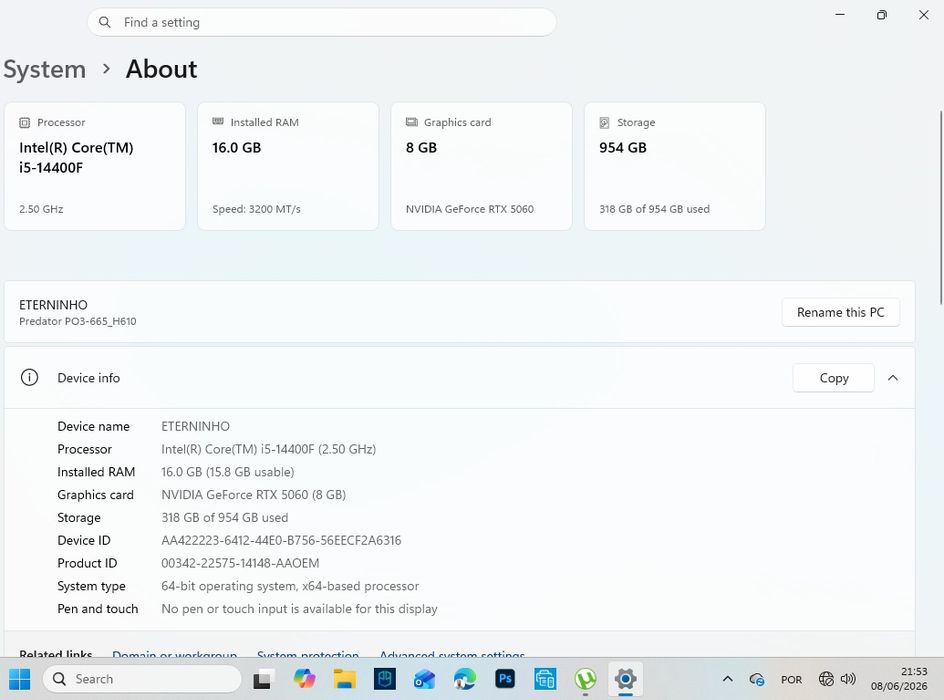Open POR language input switcher
Viewport: 944px width, 700px height.
point(791,680)
